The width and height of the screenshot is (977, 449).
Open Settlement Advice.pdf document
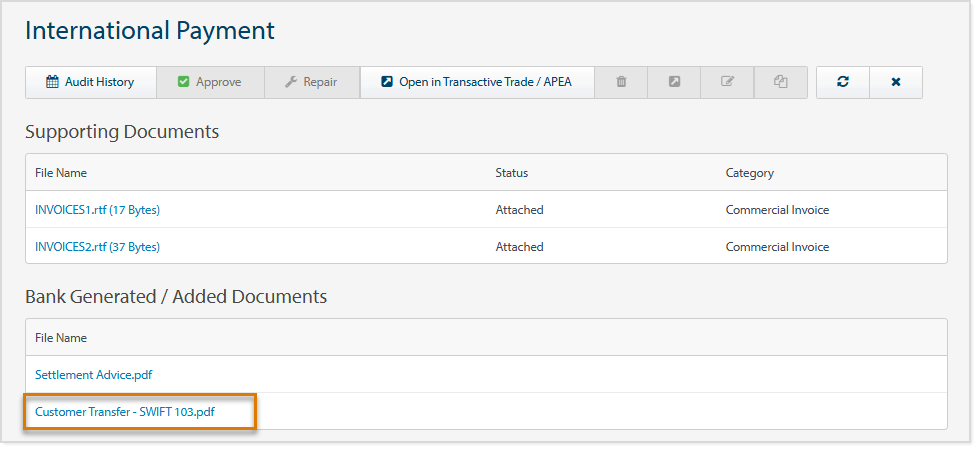pos(93,375)
